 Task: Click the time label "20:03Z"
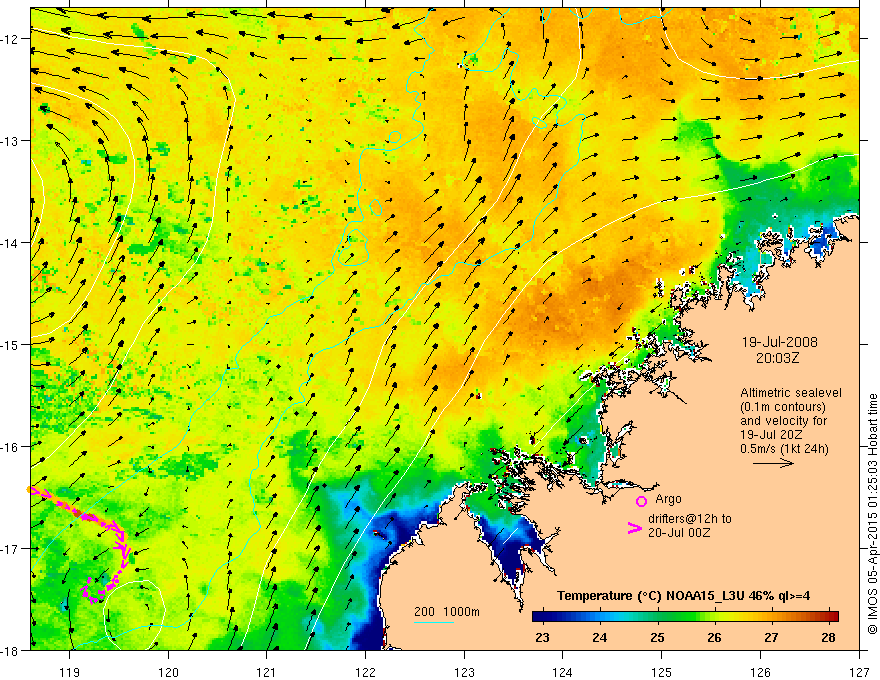(777, 358)
